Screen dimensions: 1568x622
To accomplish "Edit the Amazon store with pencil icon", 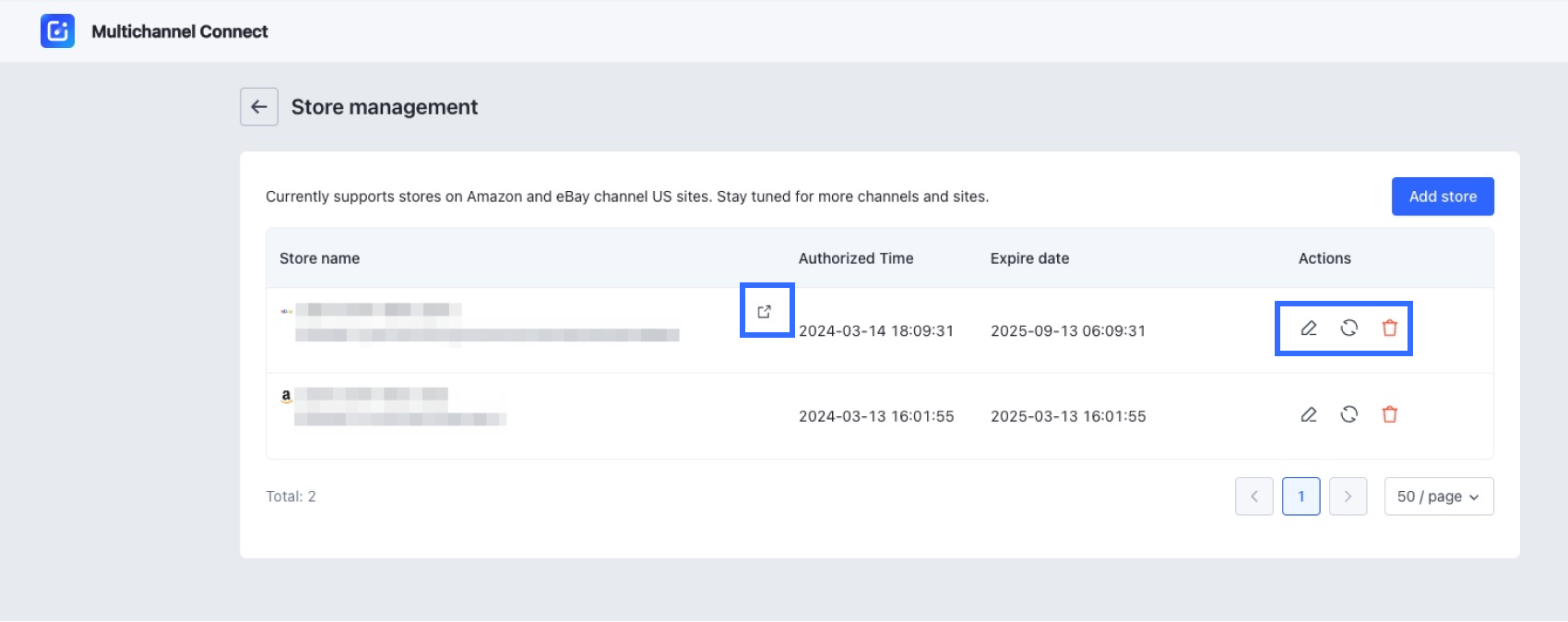I will [1309, 415].
